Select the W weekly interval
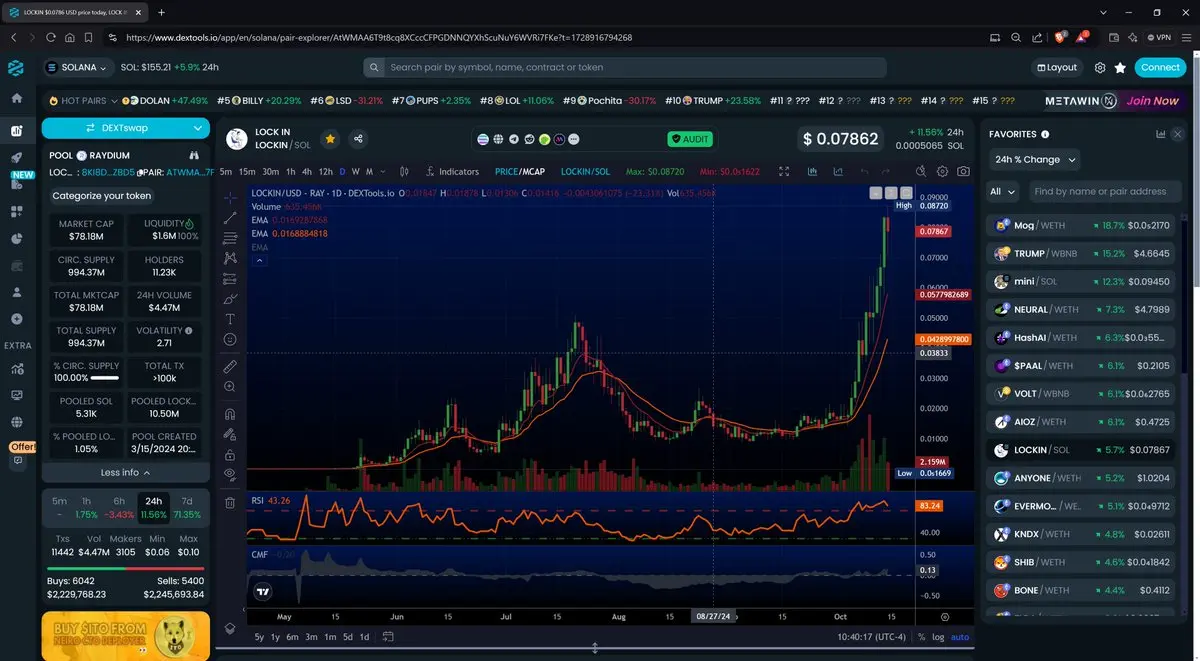This screenshot has height=661, width=1200. (356, 172)
